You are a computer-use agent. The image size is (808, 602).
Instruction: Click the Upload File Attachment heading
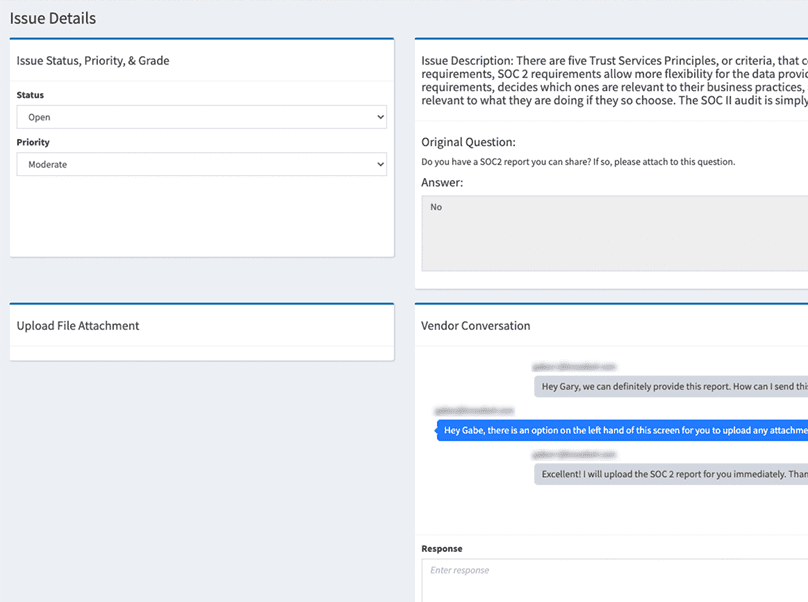coord(78,326)
